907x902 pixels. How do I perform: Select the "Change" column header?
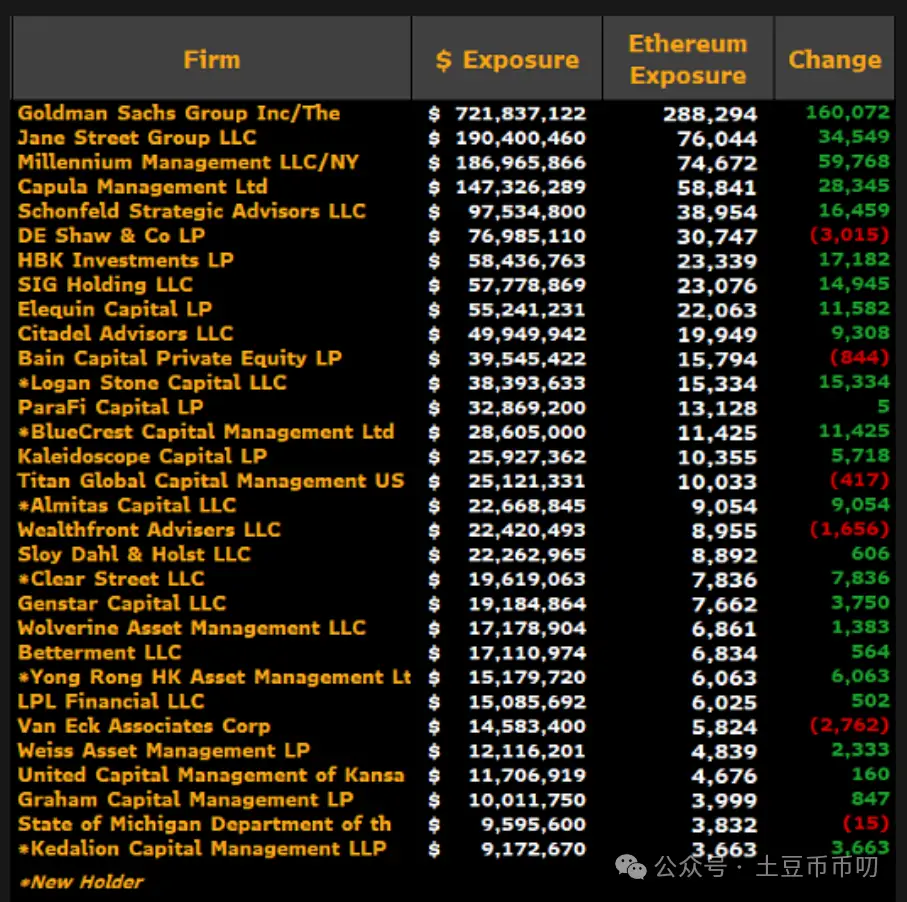click(835, 60)
